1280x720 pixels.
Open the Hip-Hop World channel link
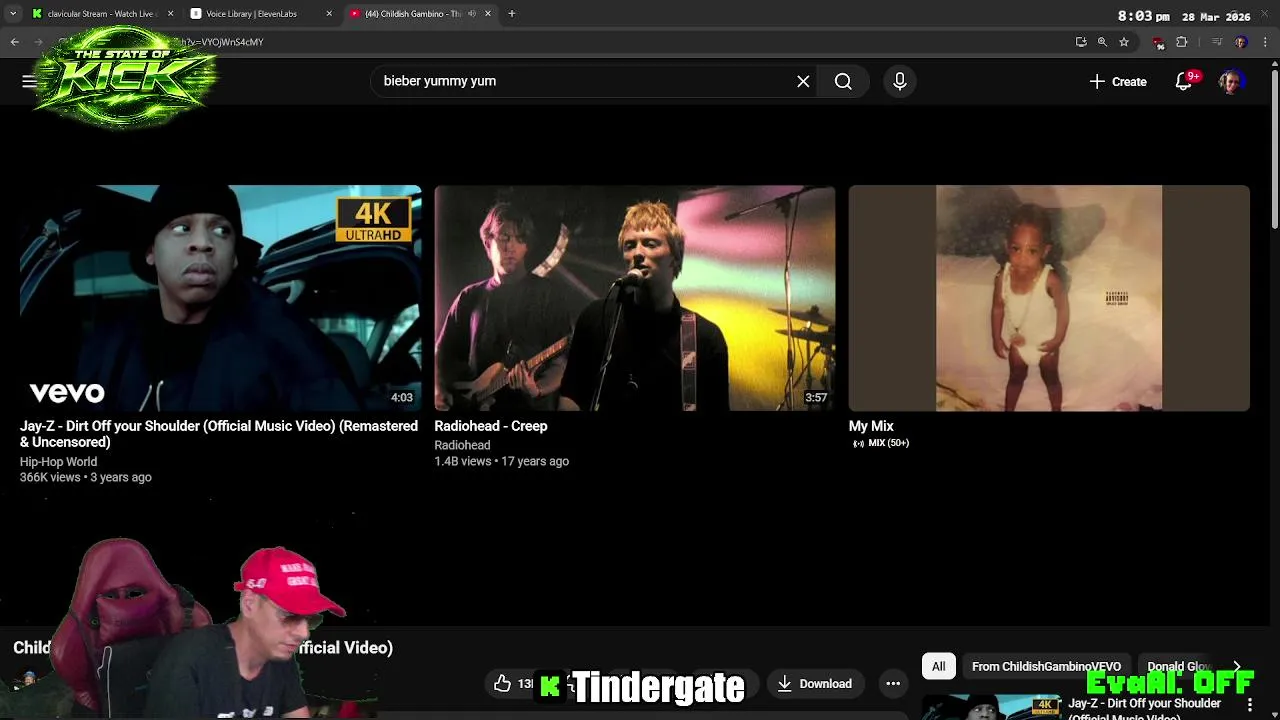pyautogui.click(x=58, y=462)
